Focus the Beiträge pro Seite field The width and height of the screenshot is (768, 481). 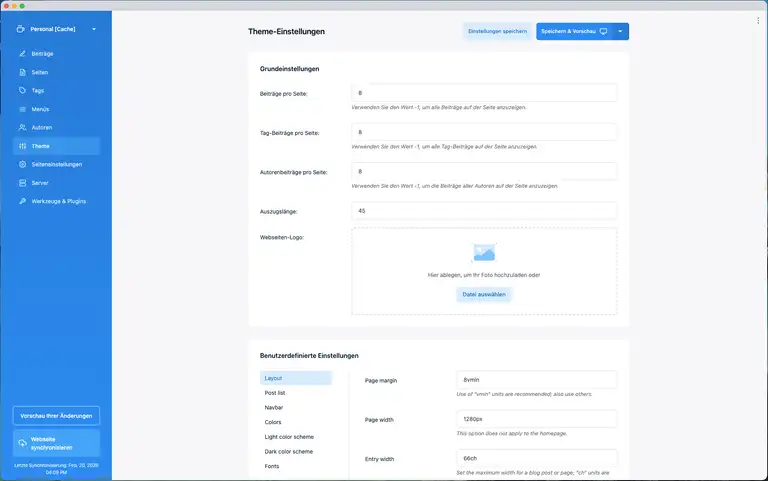pyautogui.click(x=484, y=93)
